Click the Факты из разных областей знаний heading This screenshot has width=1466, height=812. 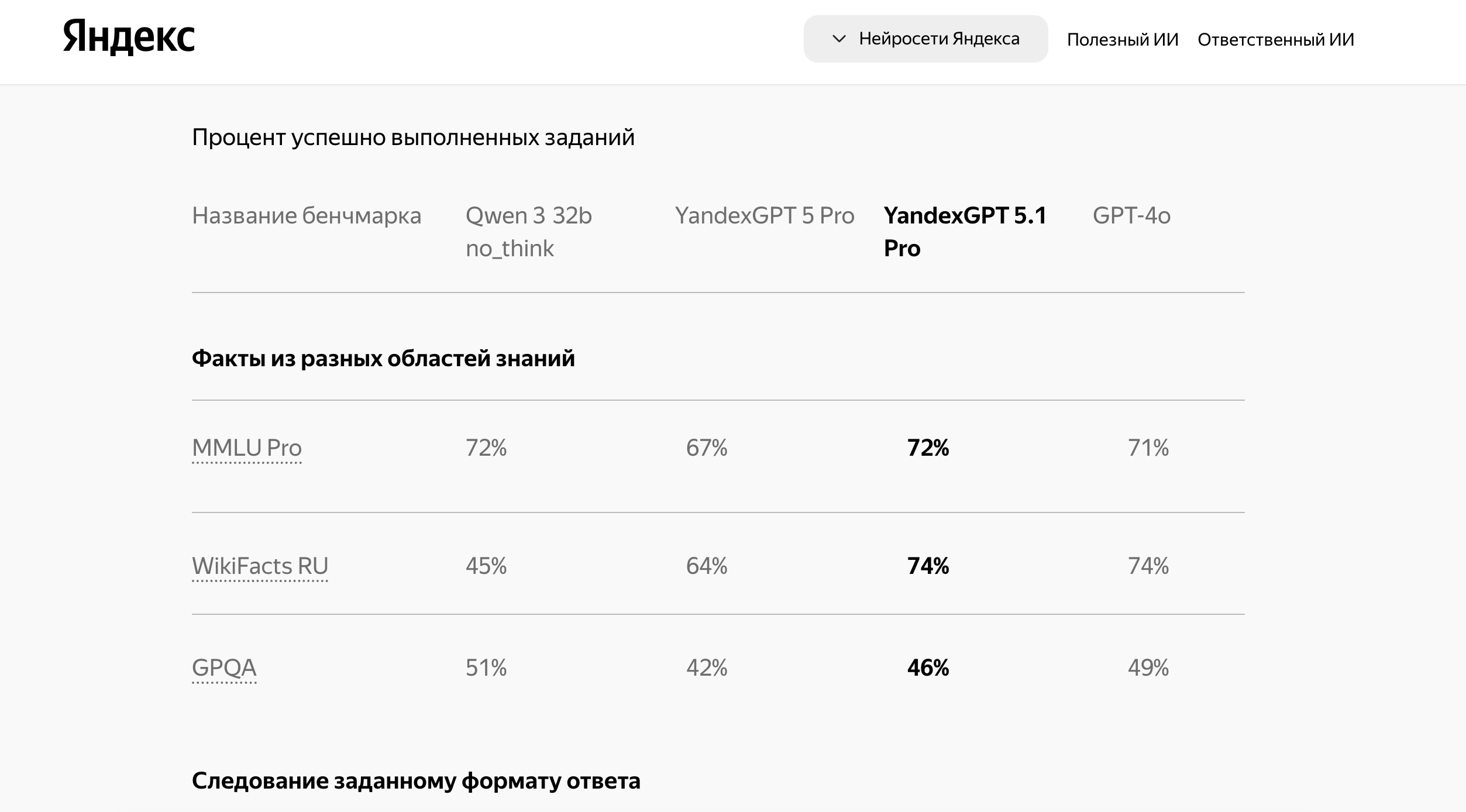(x=383, y=359)
